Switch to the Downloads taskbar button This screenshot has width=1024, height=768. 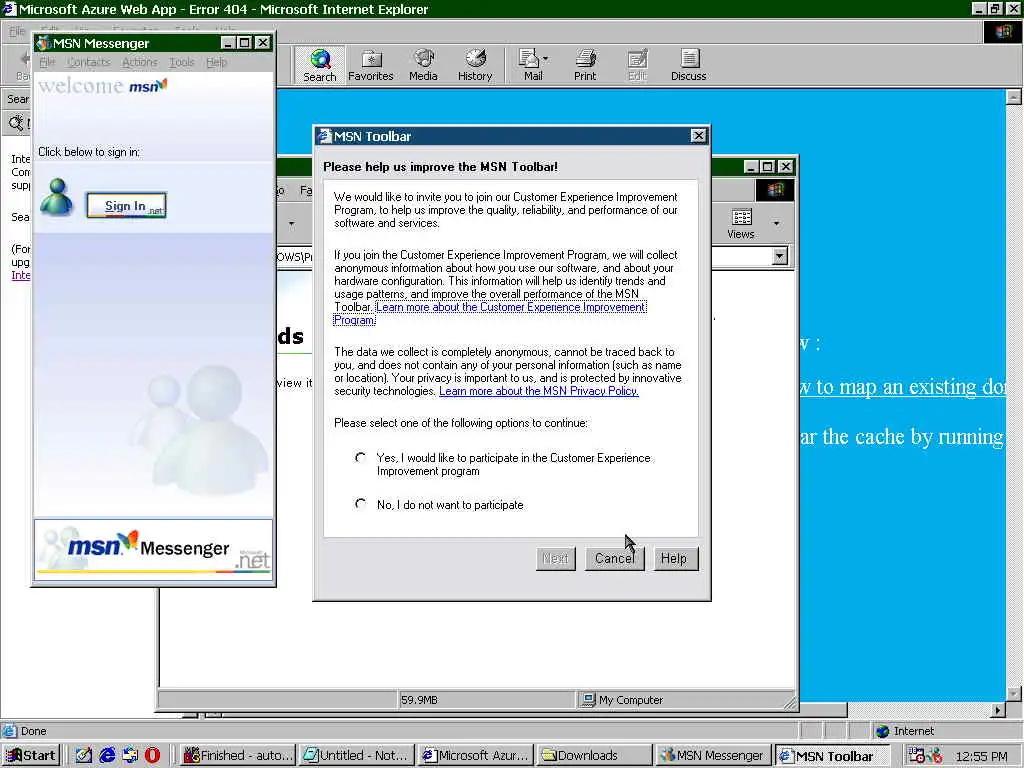coord(594,756)
